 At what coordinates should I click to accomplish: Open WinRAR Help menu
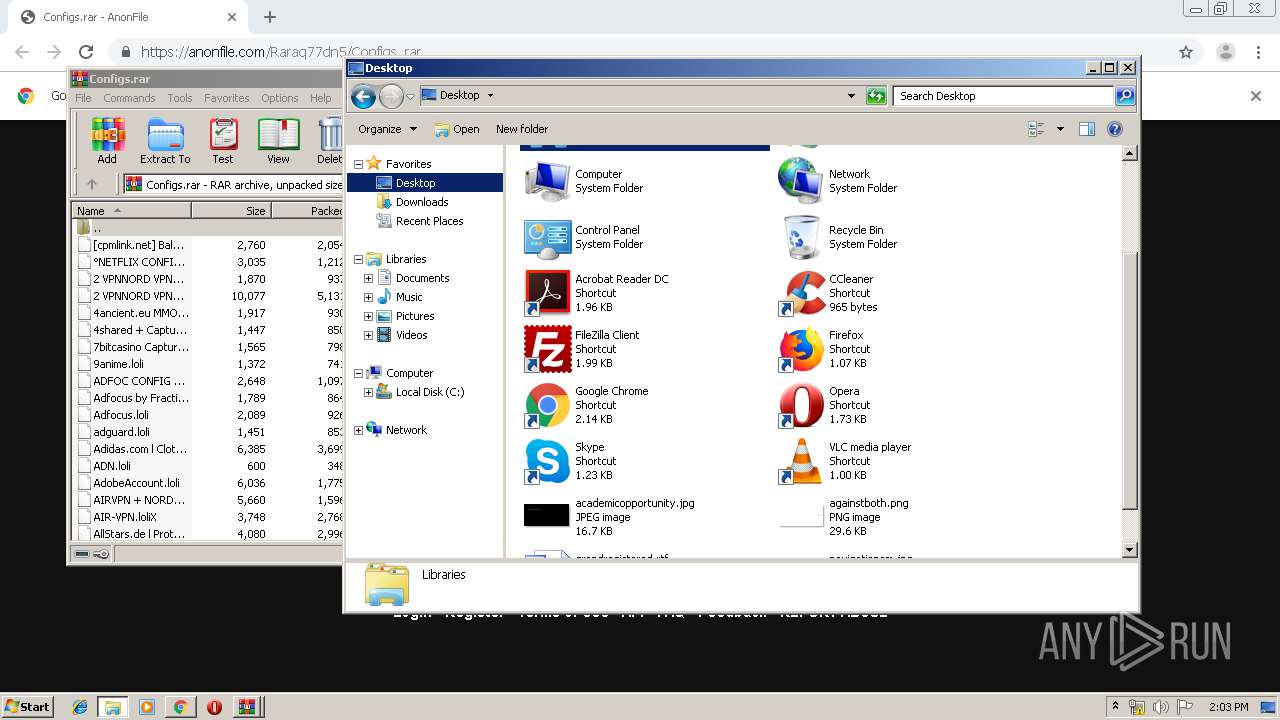click(x=320, y=98)
